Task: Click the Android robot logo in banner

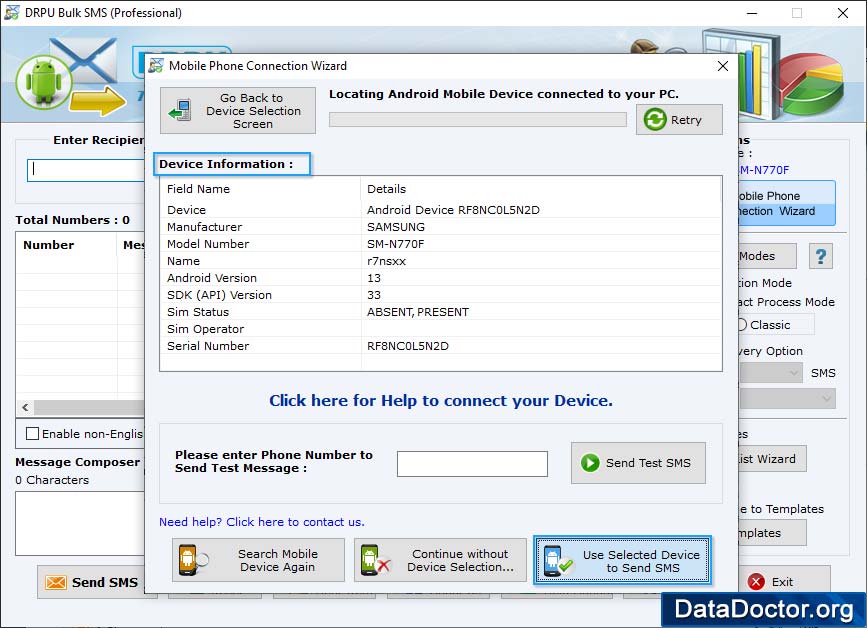Action: [x=44, y=81]
